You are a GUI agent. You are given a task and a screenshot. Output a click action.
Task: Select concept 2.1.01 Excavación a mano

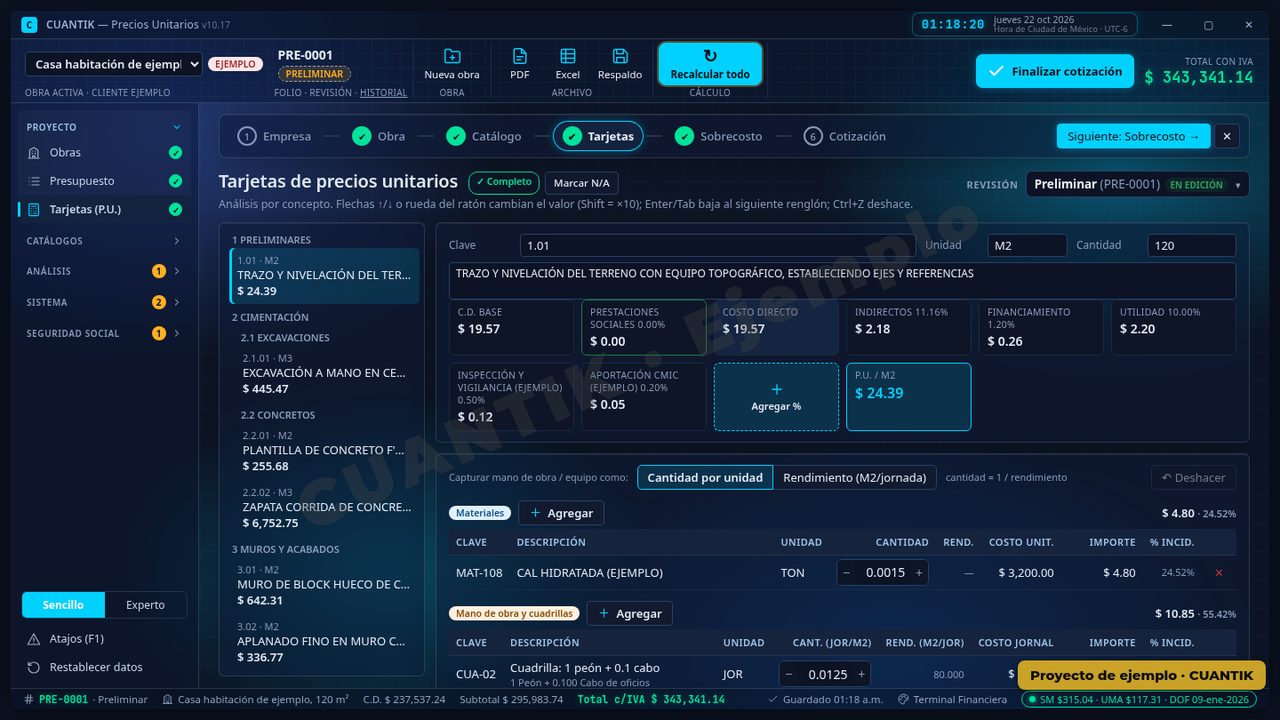coord(325,373)
